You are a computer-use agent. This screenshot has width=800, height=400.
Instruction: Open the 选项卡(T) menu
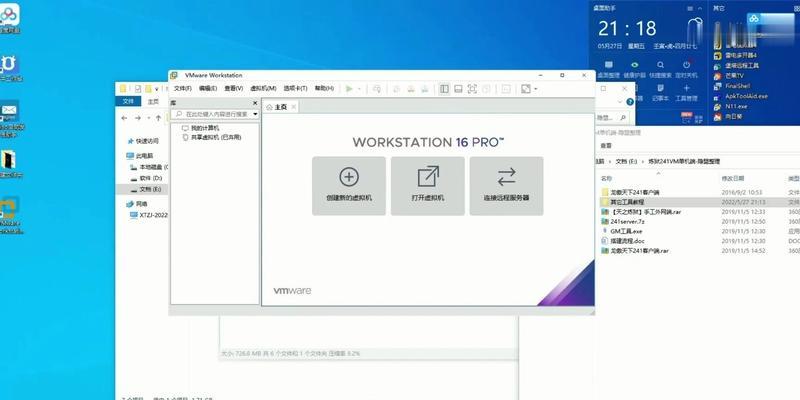295,89
